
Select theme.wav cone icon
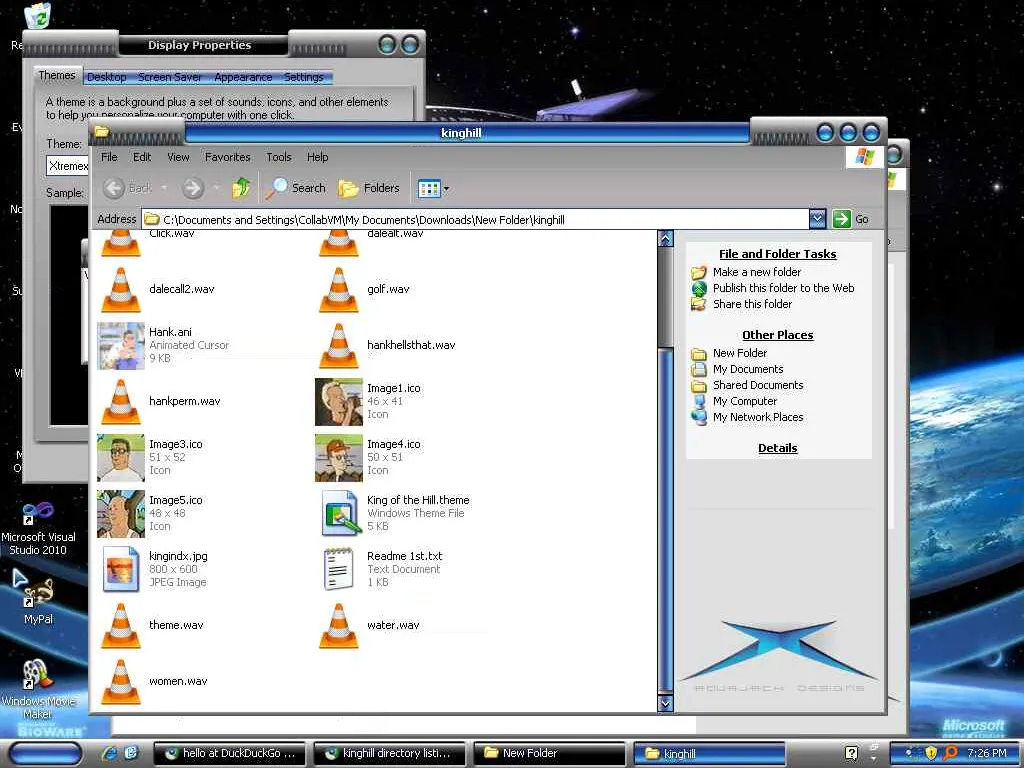click(x=121, y=626)
